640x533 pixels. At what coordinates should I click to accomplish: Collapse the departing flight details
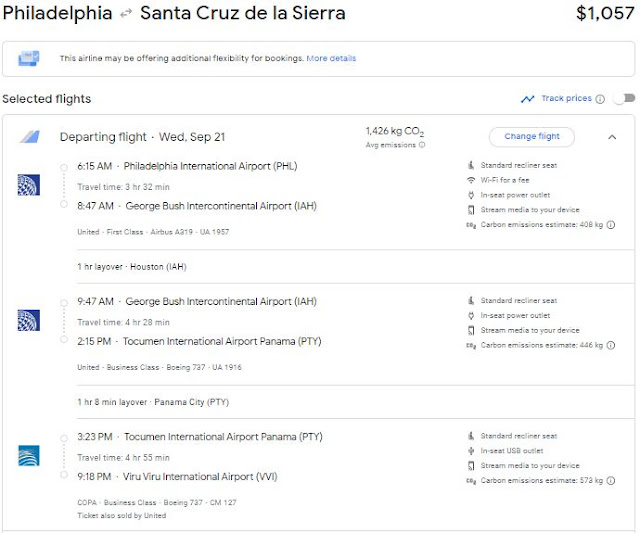point(612,137)
